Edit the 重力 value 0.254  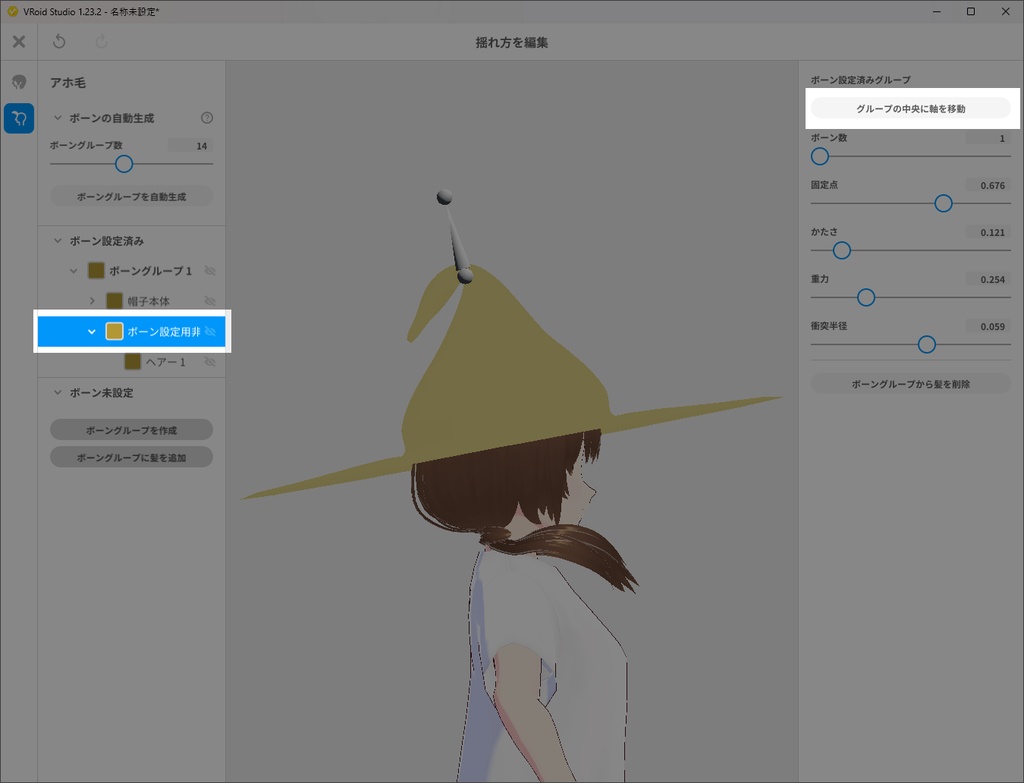point(988,279)
